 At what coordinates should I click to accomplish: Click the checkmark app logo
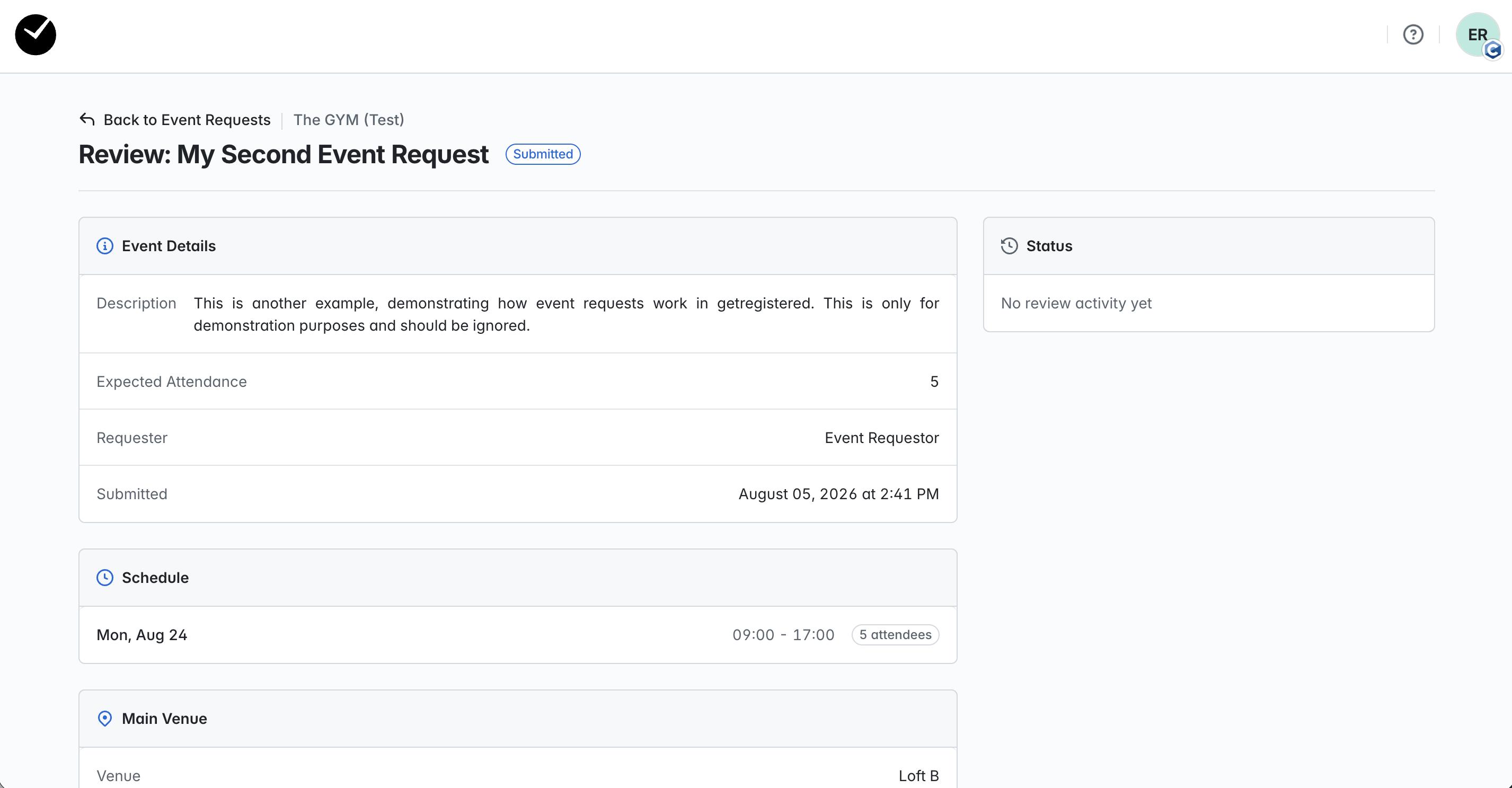click(35, 34)
